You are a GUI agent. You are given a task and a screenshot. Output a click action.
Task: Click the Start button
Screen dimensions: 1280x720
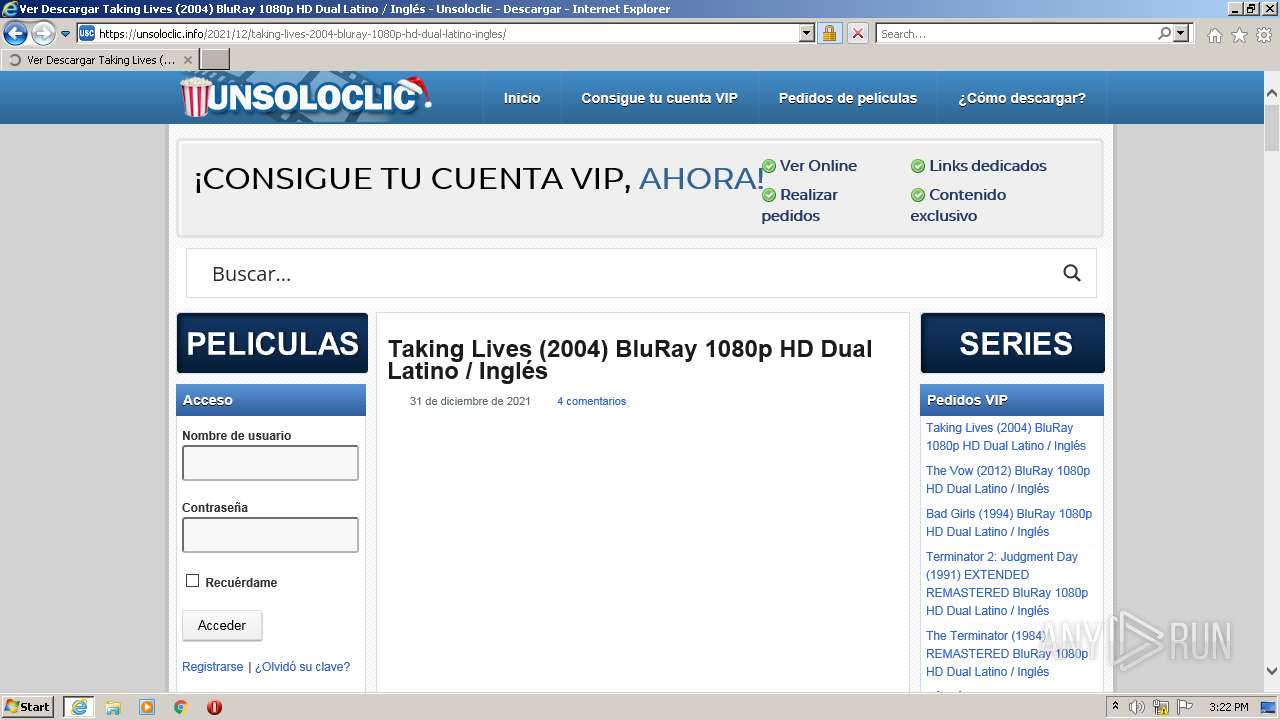pos(28,707)
